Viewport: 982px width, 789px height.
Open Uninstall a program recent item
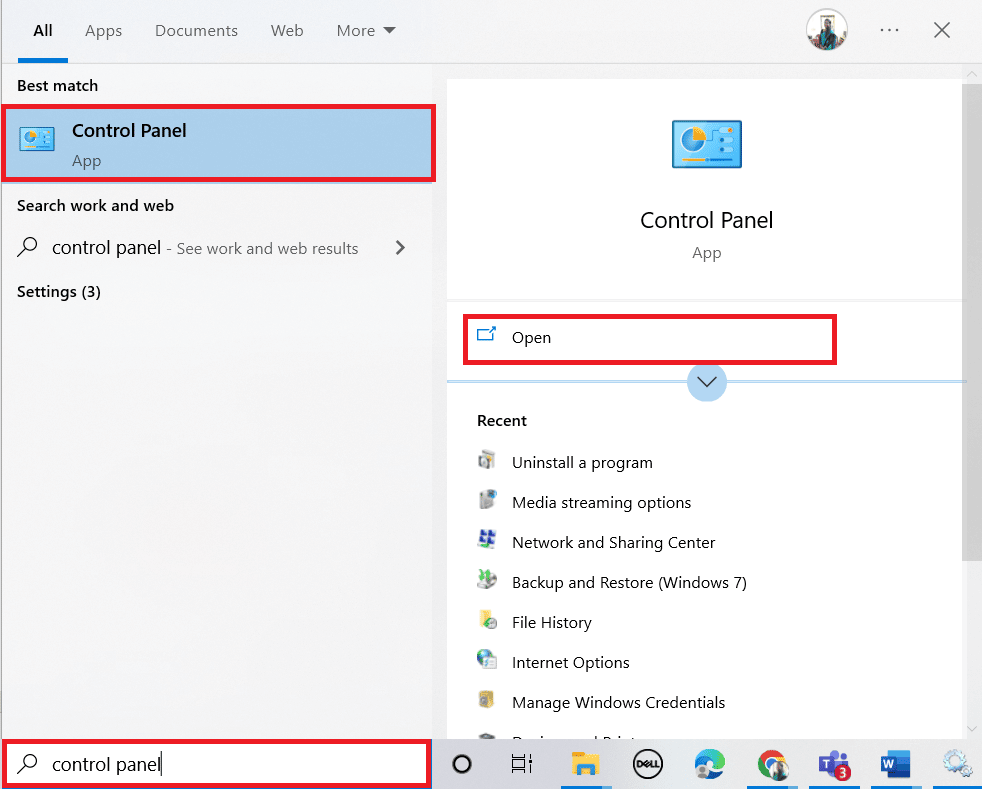[582, 463]
